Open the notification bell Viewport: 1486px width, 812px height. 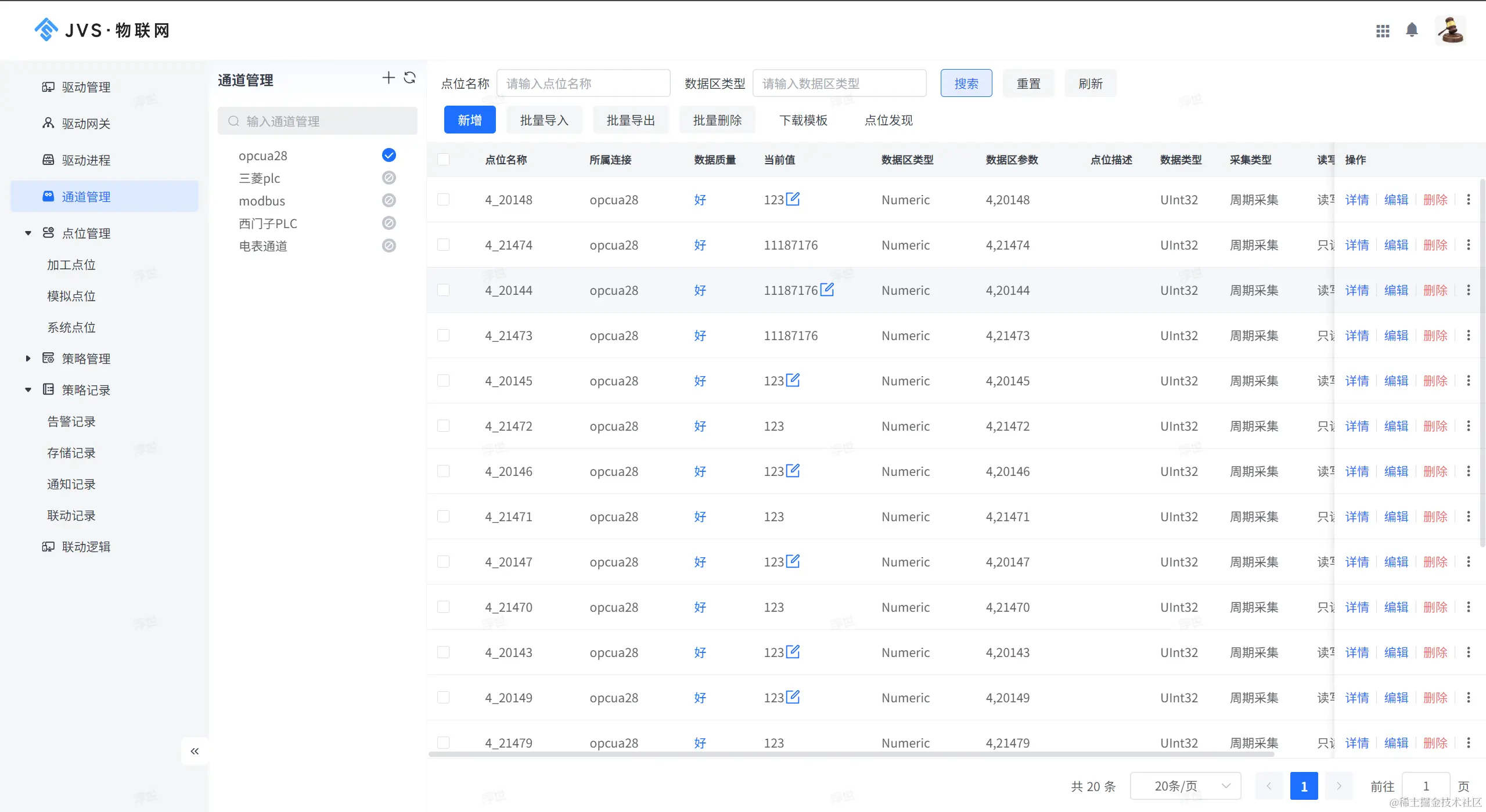point(1412,30)
